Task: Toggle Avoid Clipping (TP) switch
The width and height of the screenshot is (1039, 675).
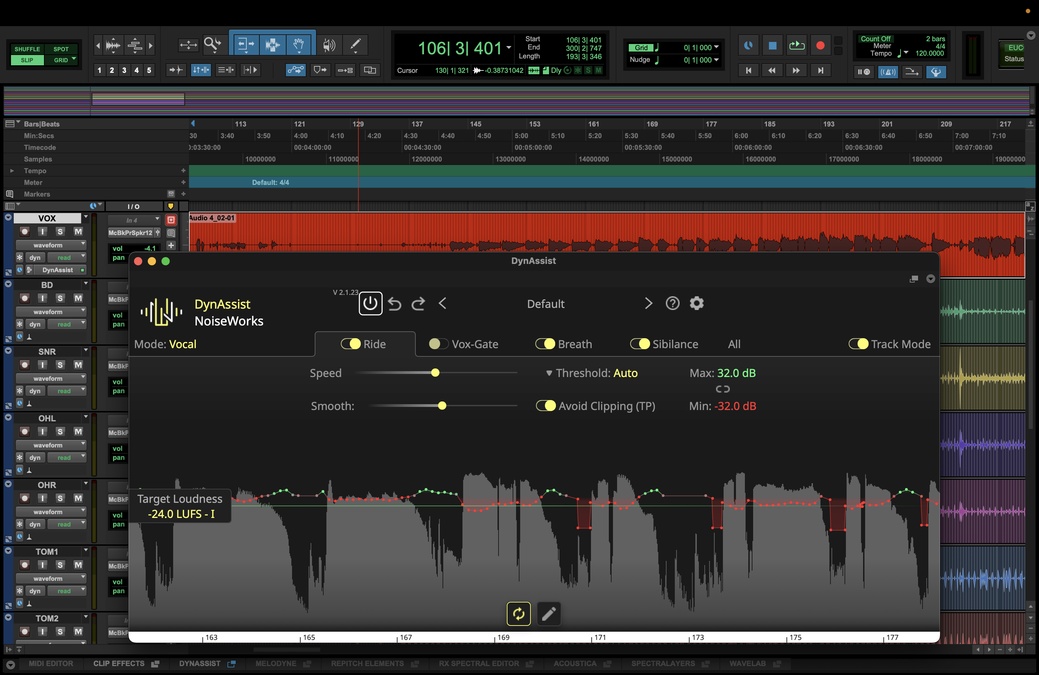Action: click(546, 406)
